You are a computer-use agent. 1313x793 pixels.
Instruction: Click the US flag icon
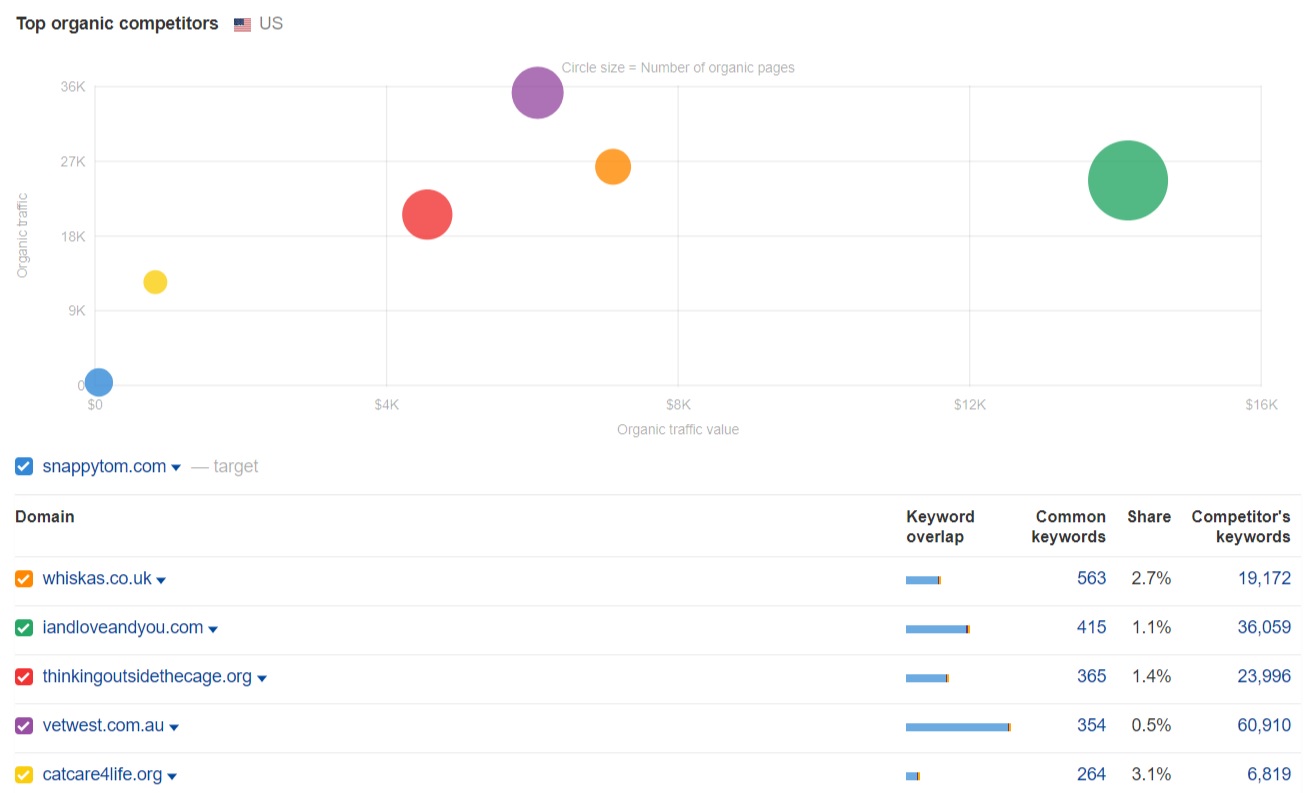[242, 25]
